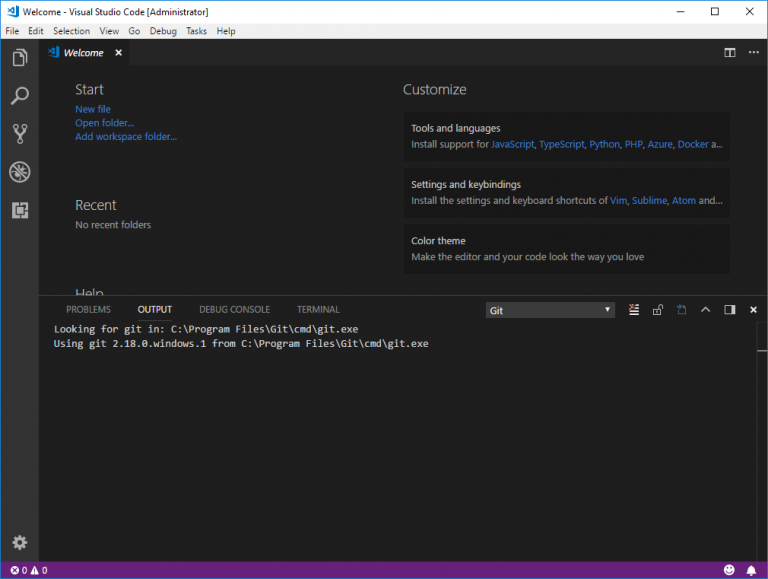Open the Search view in activity bar
This screenshot has height=579, width=768.
tap(19, 96)
